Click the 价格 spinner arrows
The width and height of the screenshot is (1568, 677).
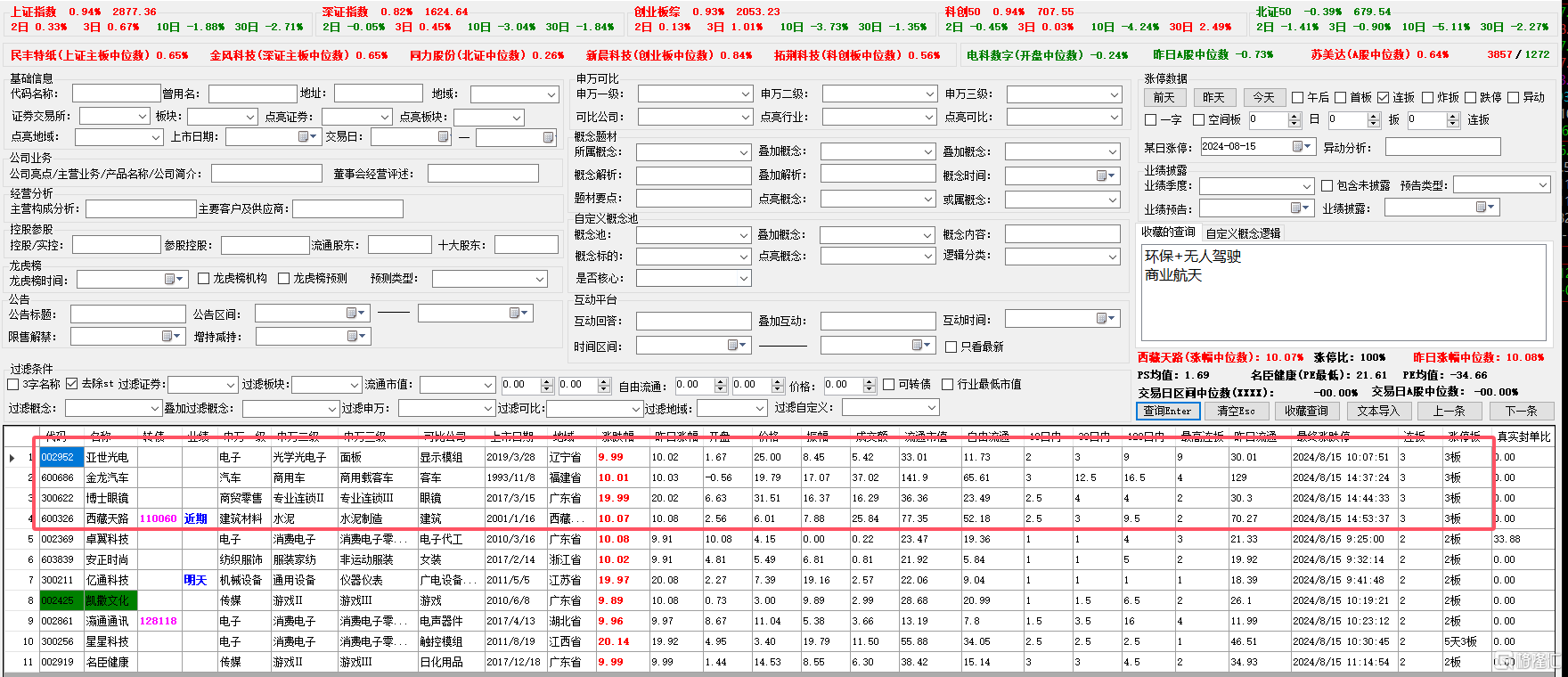point(870,385)
